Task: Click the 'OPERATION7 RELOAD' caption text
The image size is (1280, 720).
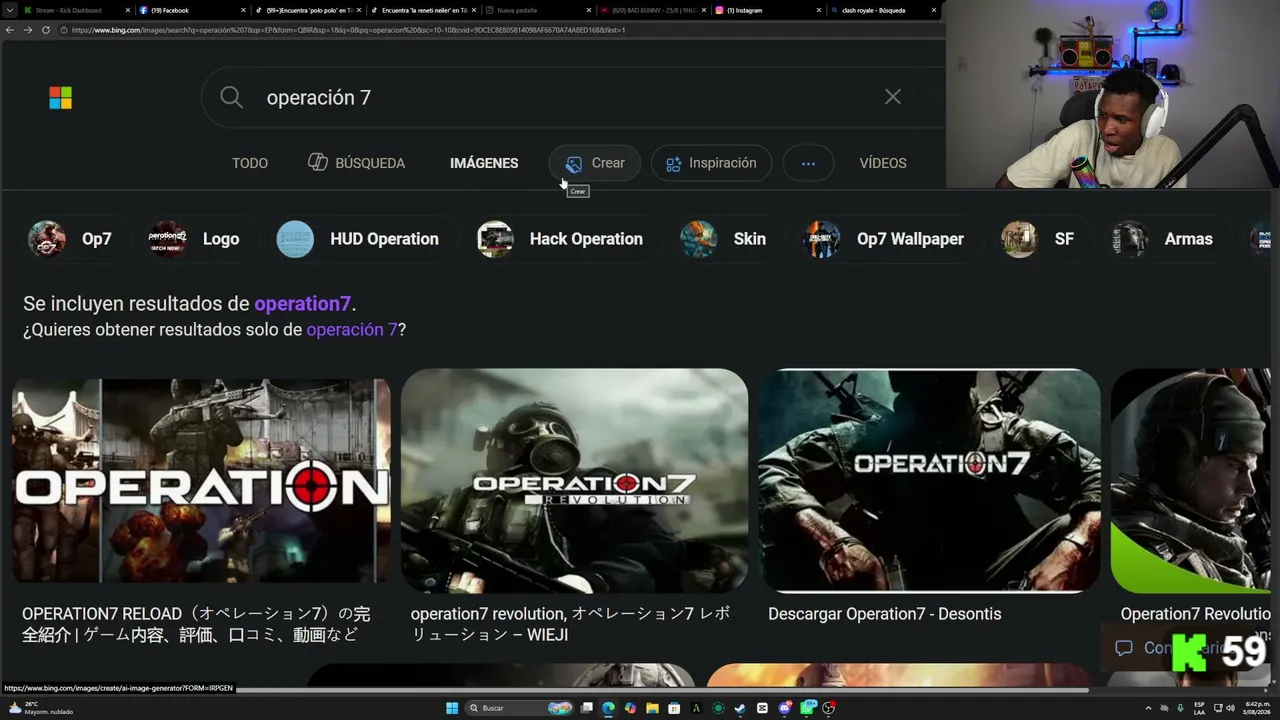Action: [x=196, y=624]
